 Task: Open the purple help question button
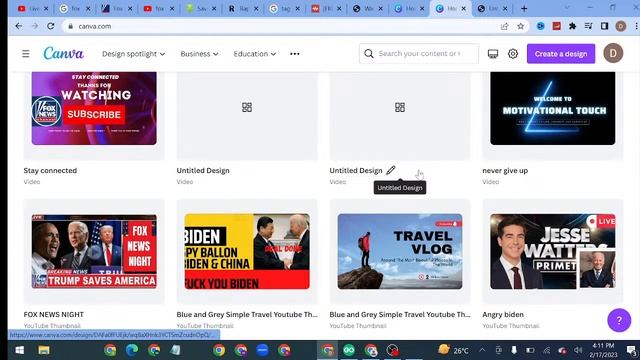click(x=619, y=320)
